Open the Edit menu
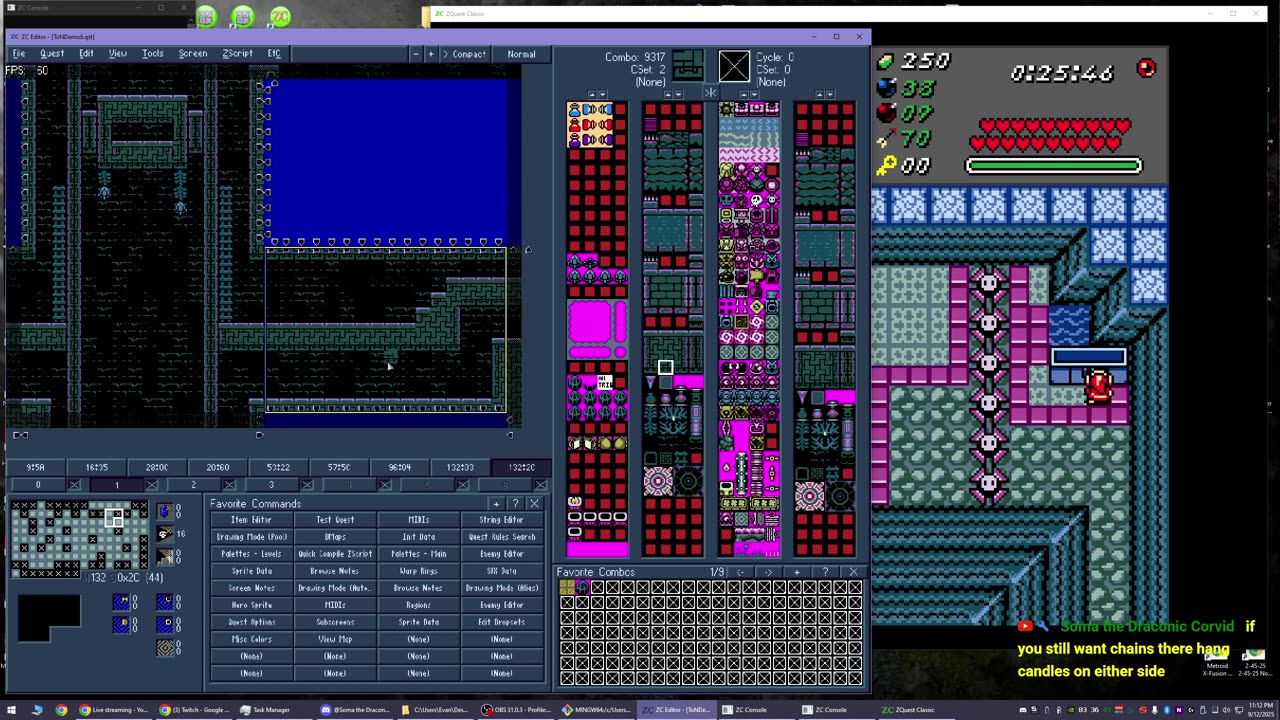 (87, 54)
